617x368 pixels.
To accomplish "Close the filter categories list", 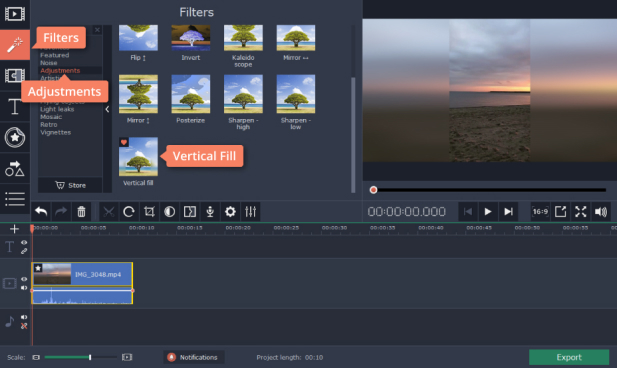I will pyautogui.click(x=97, y=30).
